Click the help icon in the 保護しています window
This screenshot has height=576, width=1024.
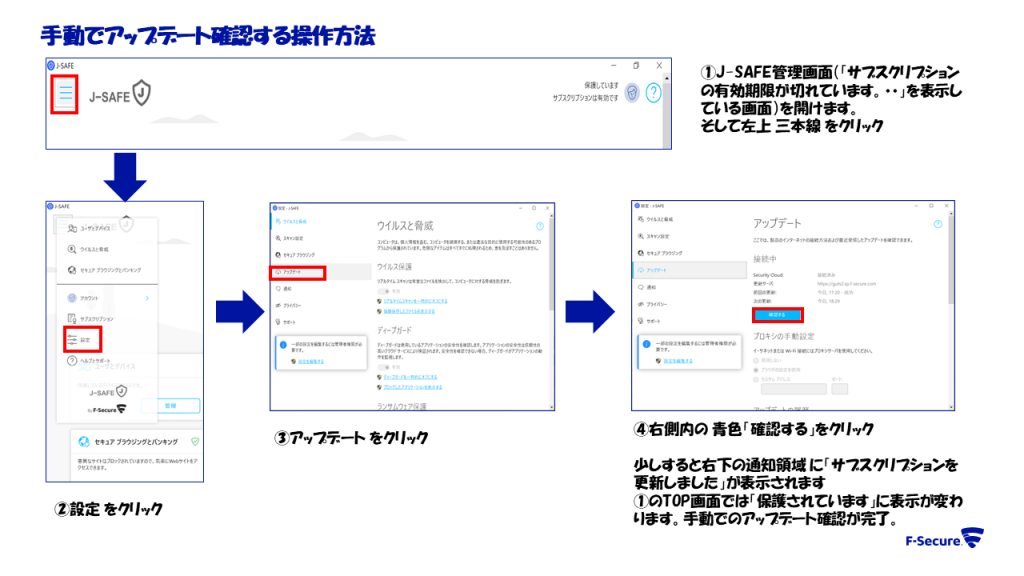tap(653, 93)
